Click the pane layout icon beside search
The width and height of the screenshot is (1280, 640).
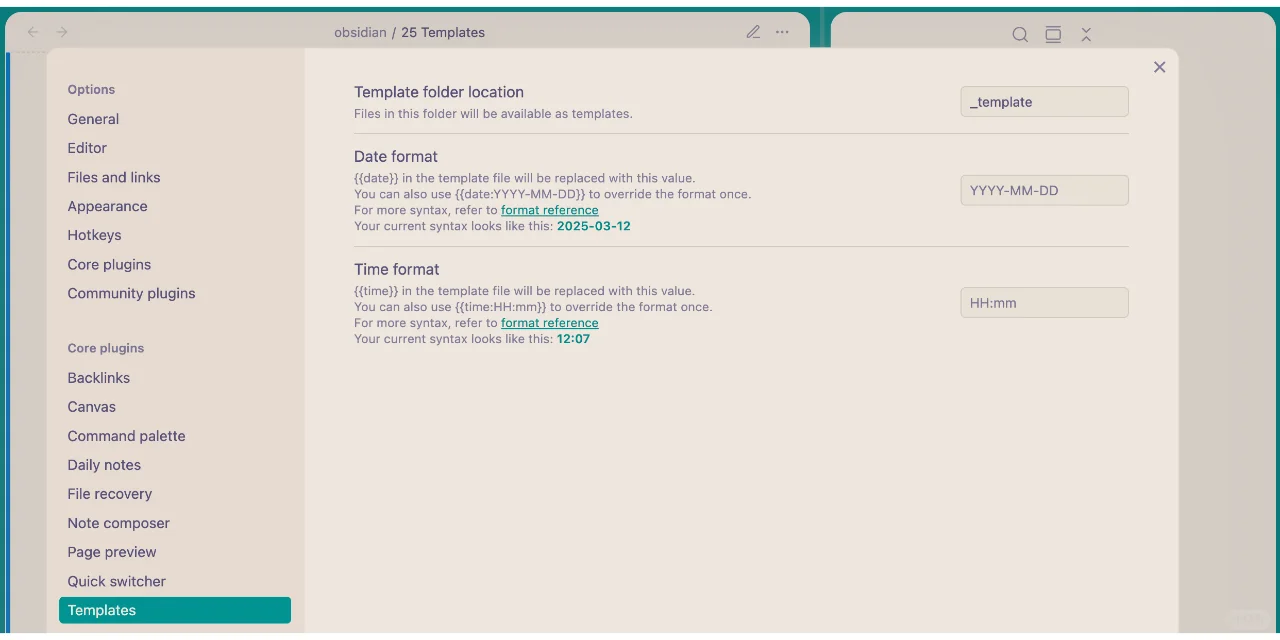coord(1053,34)
